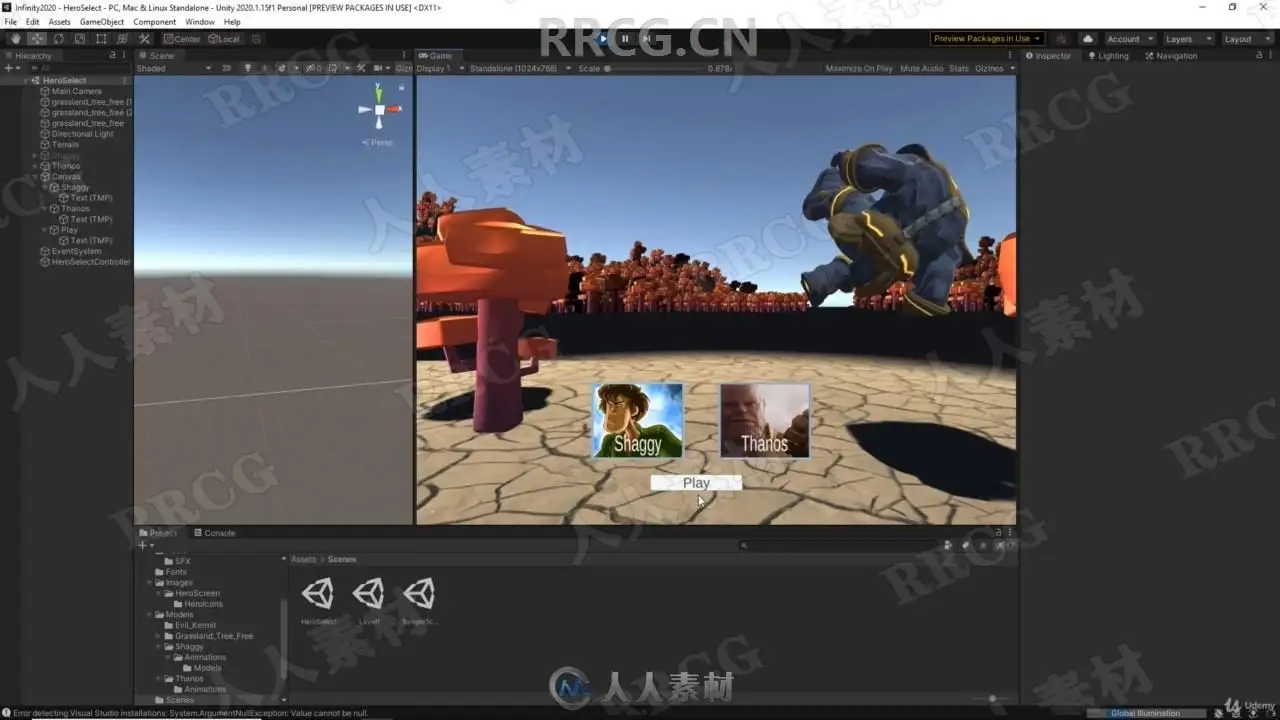Open Preview Packages in Use dropdown

[x=988, y=39]
